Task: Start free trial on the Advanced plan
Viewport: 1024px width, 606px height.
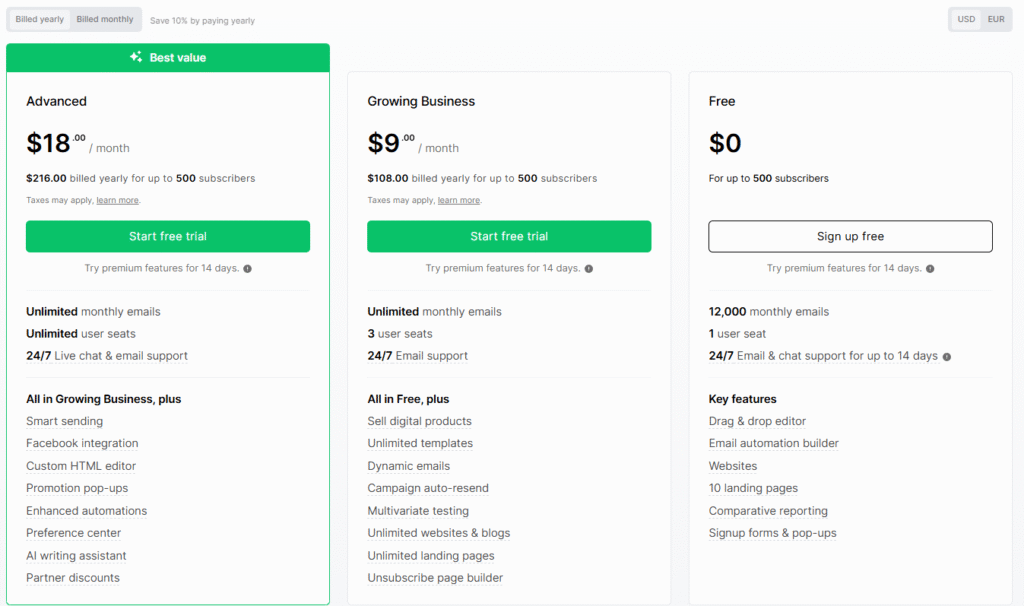Action: click(x=167, y=236)
